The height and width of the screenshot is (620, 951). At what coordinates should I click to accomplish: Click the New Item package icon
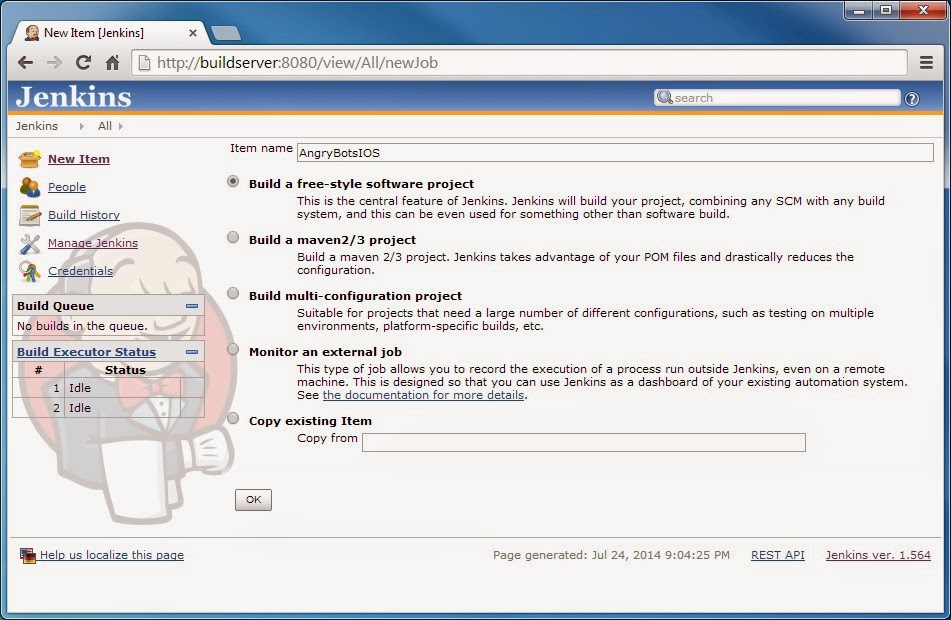(x=30, y=159)
